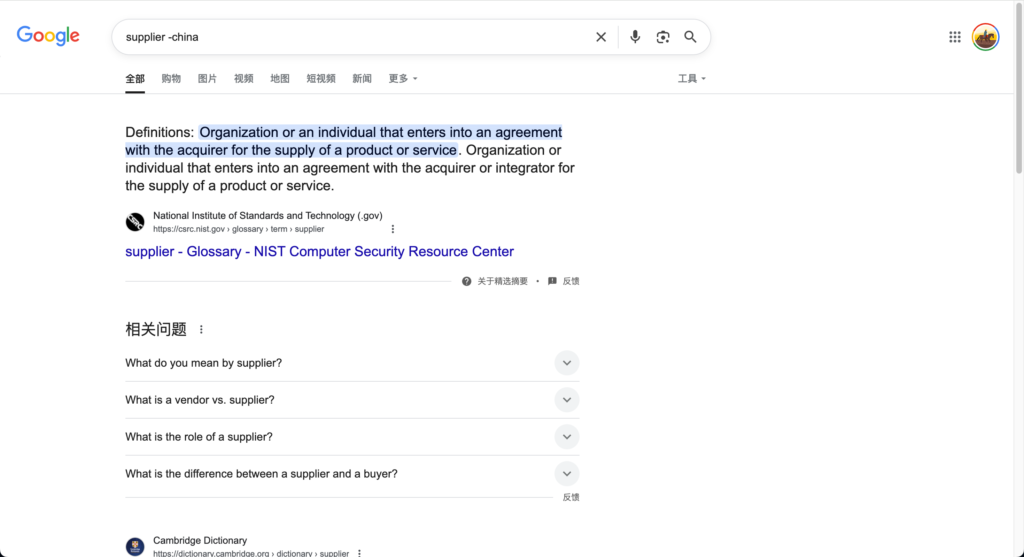Switch to the 短视频 tab

pyautogui.click(x=321, y=78)
